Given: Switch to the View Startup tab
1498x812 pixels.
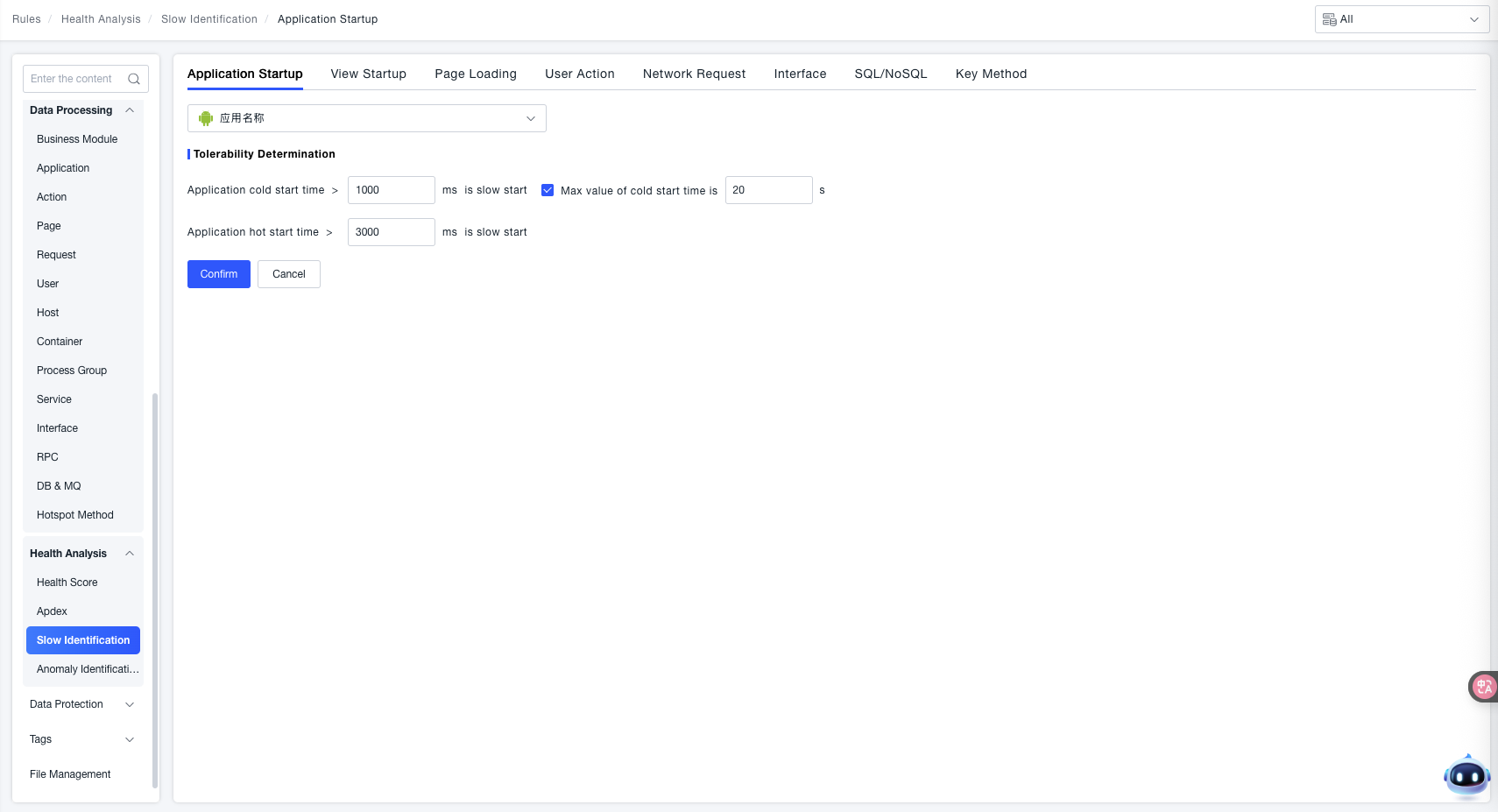Looking at the screenshot, I should click(x=368, y=74).
